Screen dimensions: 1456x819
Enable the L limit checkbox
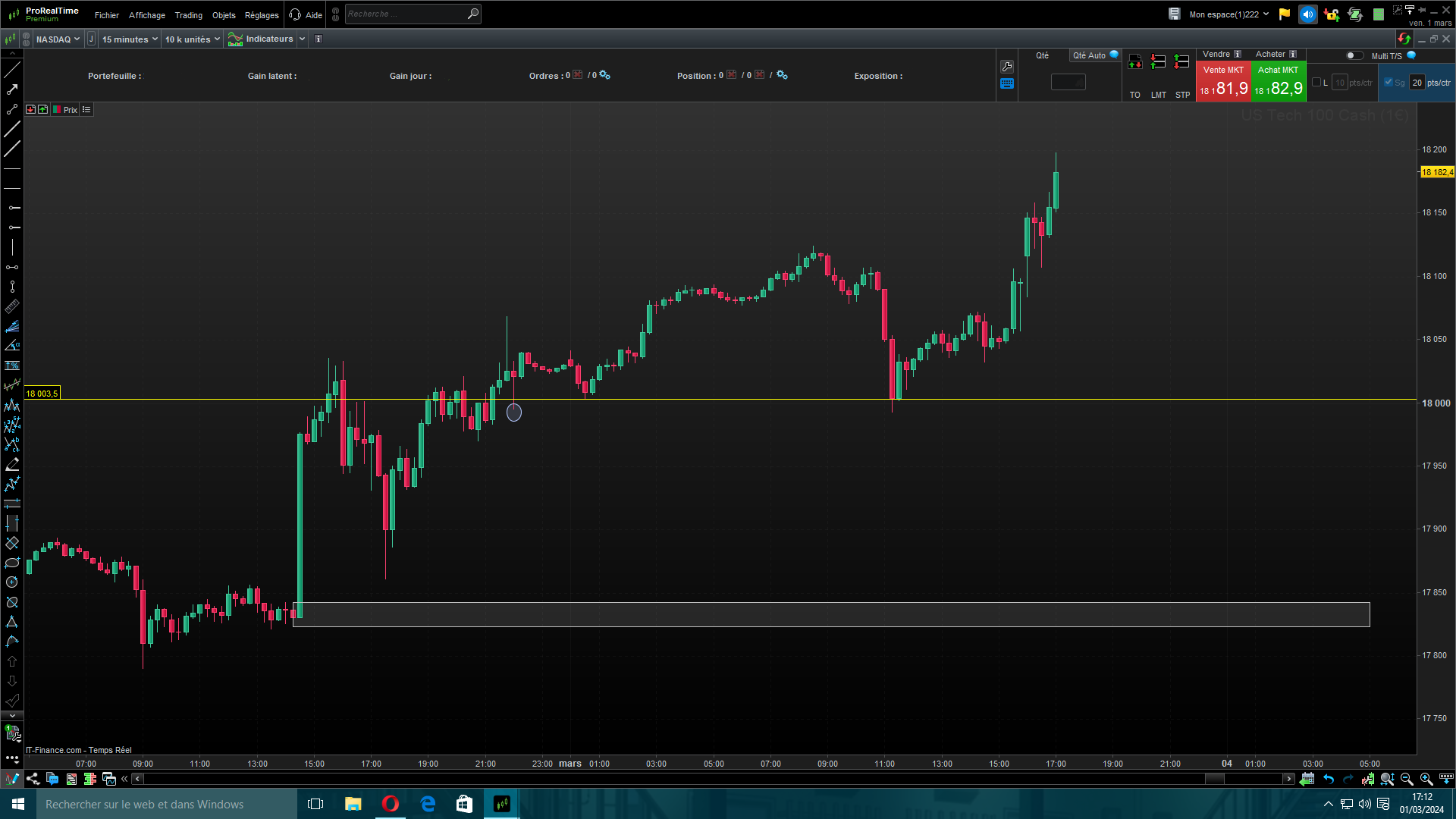pyautogui.click(x=1316, y=83)
